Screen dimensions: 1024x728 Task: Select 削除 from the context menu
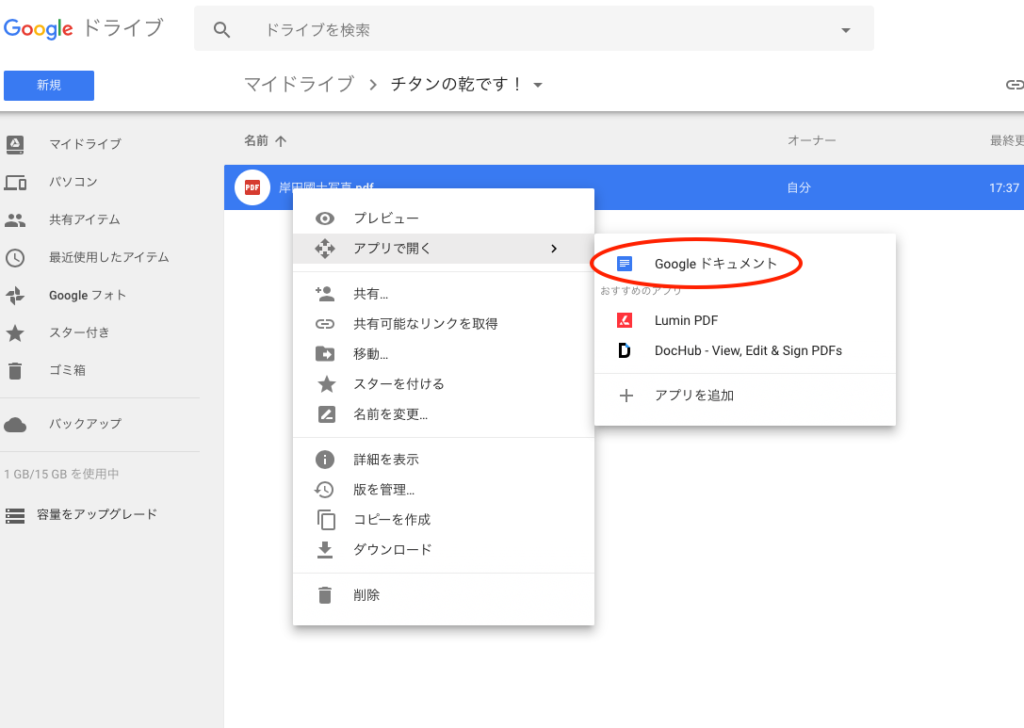tap(366, 595)
